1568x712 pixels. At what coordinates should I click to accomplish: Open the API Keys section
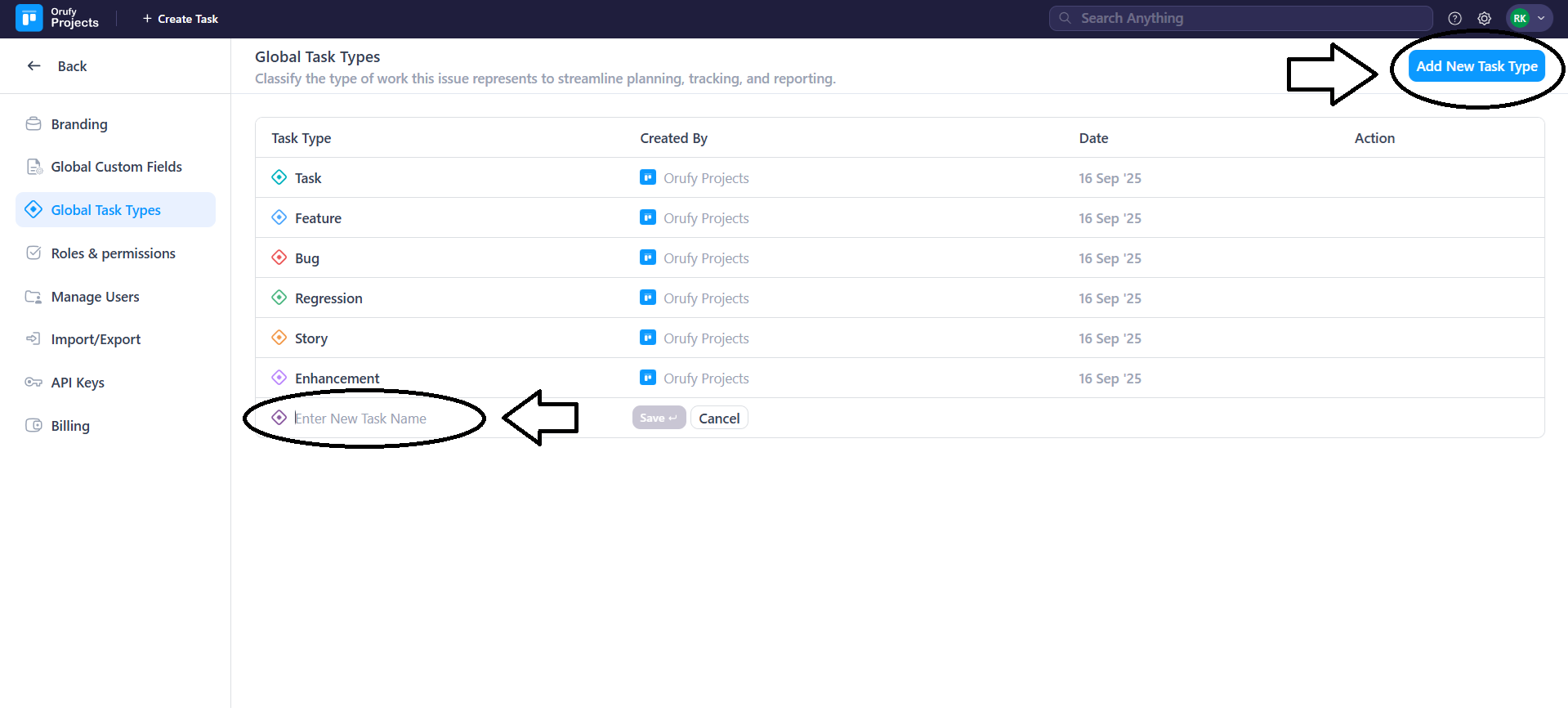[x=78, y=383]
